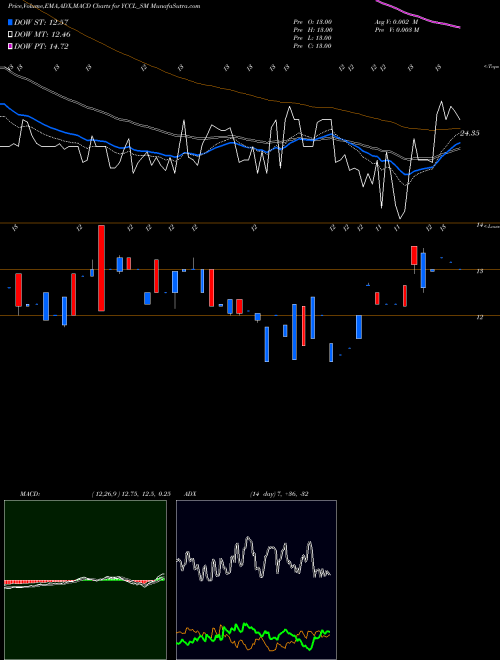Viewport: 500px width, 660px height.
Task: Click the 14 price axis label
Action: tap(479, 226)
